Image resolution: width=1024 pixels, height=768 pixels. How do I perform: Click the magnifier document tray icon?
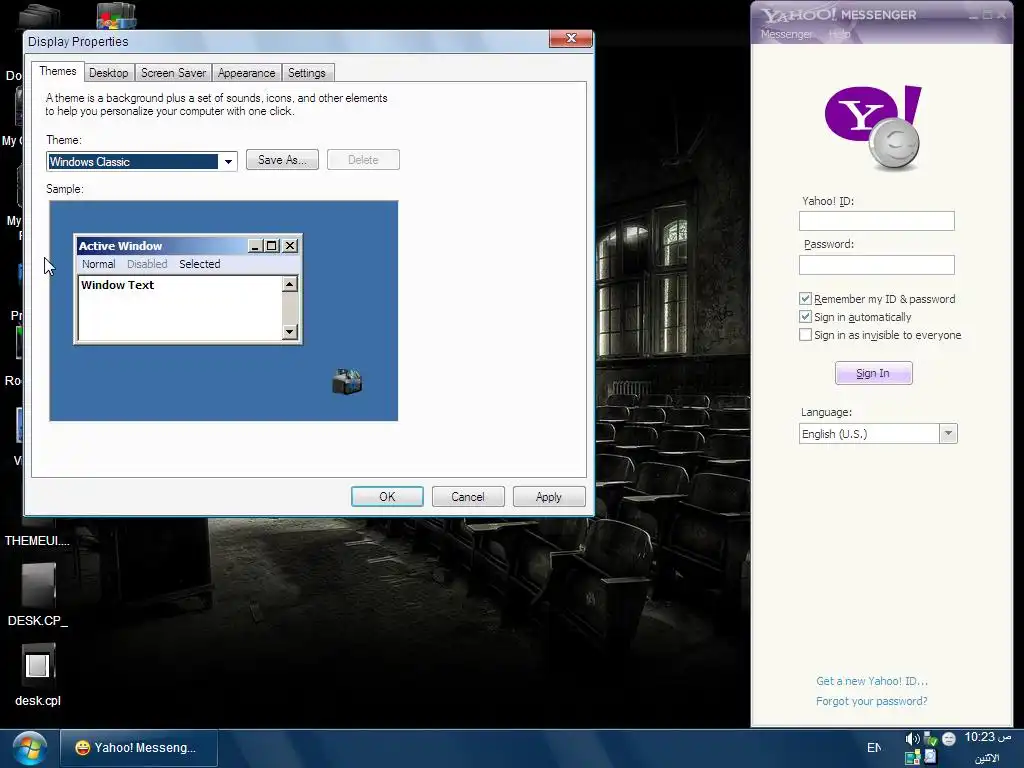(931, 758)
